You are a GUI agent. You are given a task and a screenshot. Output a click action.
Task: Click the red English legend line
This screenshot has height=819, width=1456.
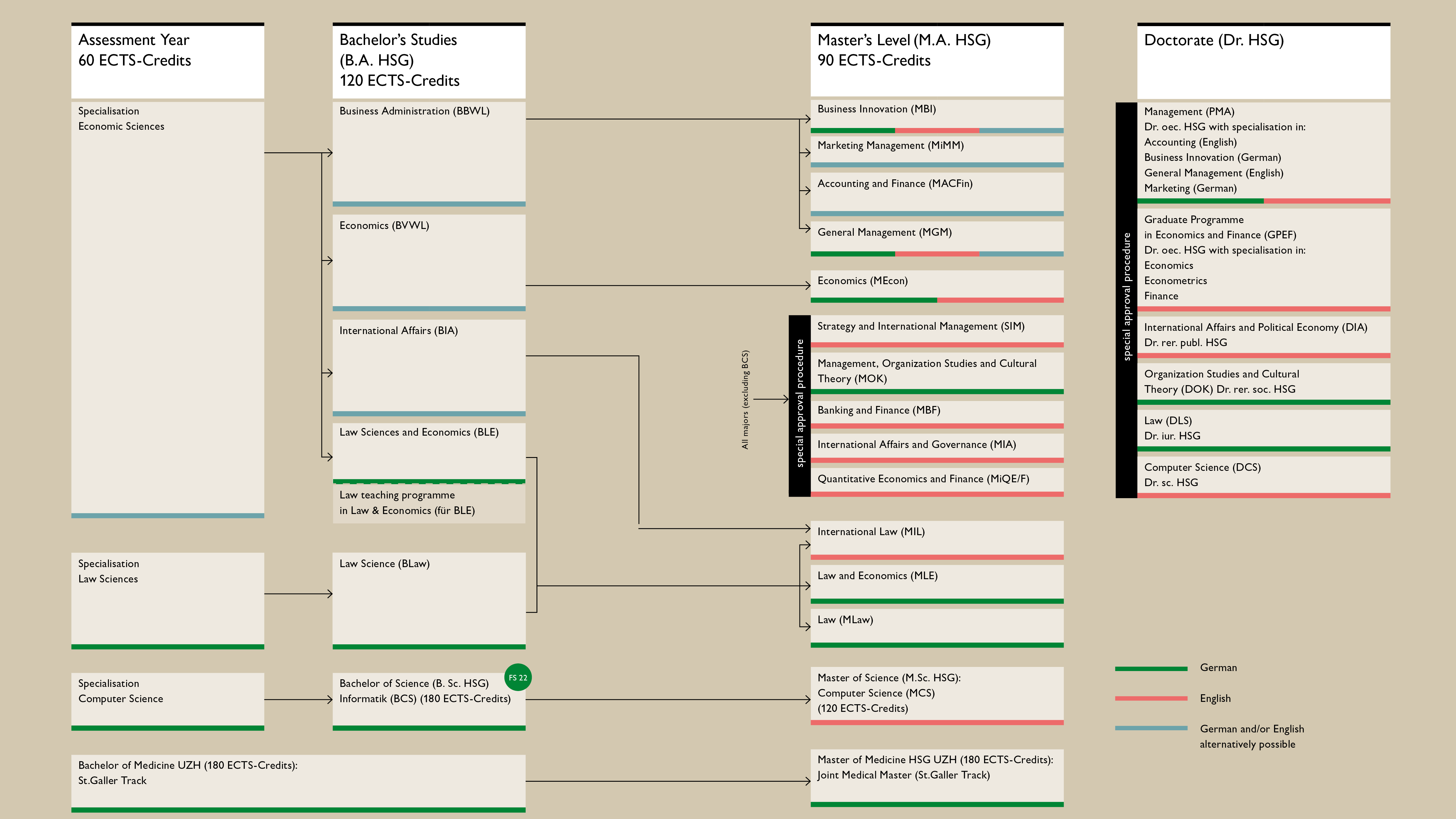(1151, 699)
